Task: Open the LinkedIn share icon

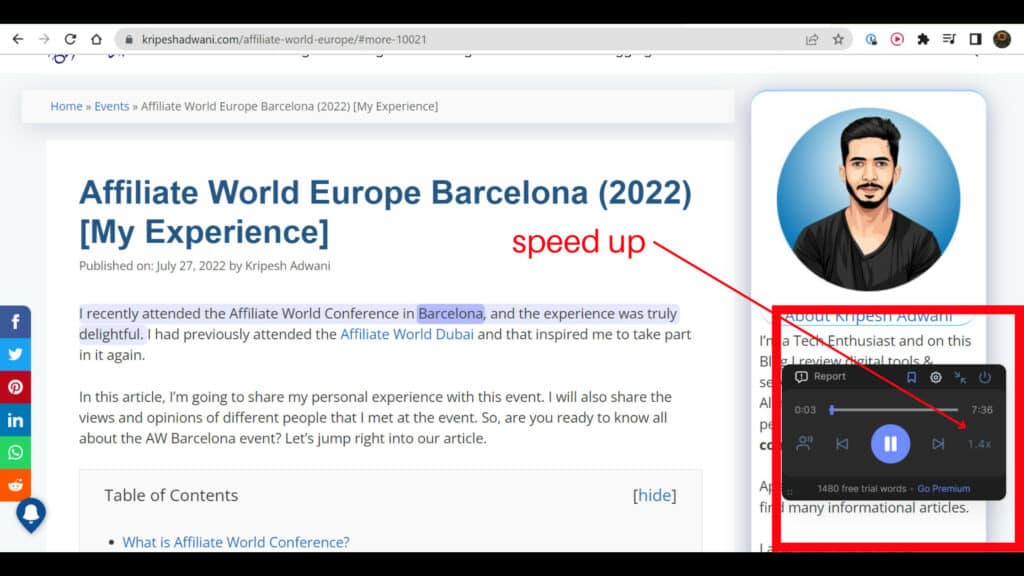Action: coord(15,420)
